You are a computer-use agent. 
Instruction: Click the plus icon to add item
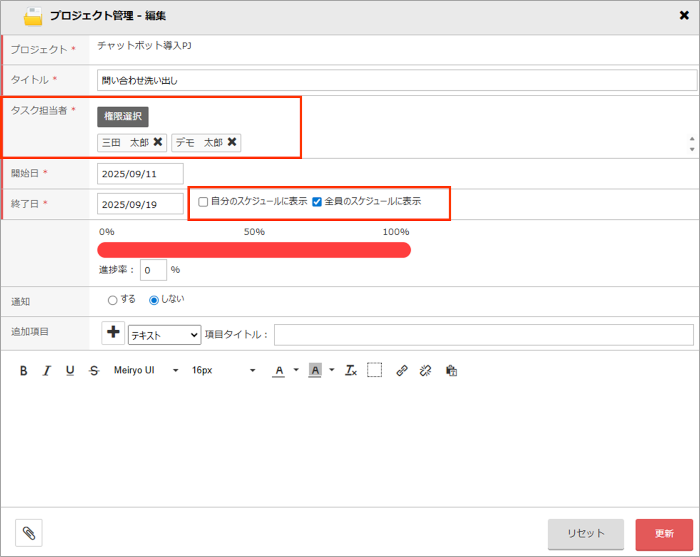pos(113,334)
